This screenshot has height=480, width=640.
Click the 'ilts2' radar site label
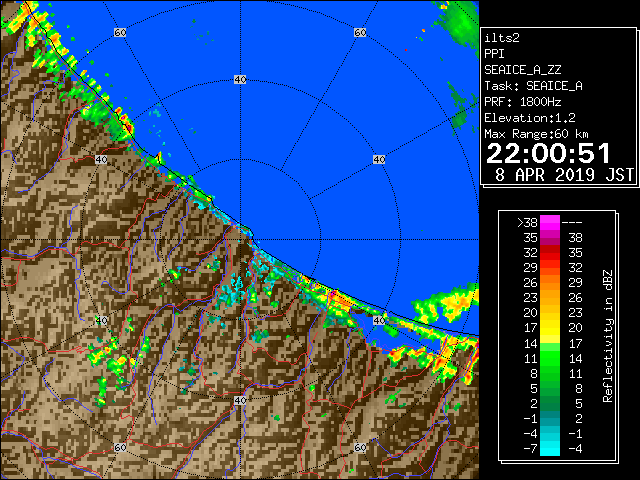coord(502,38)
